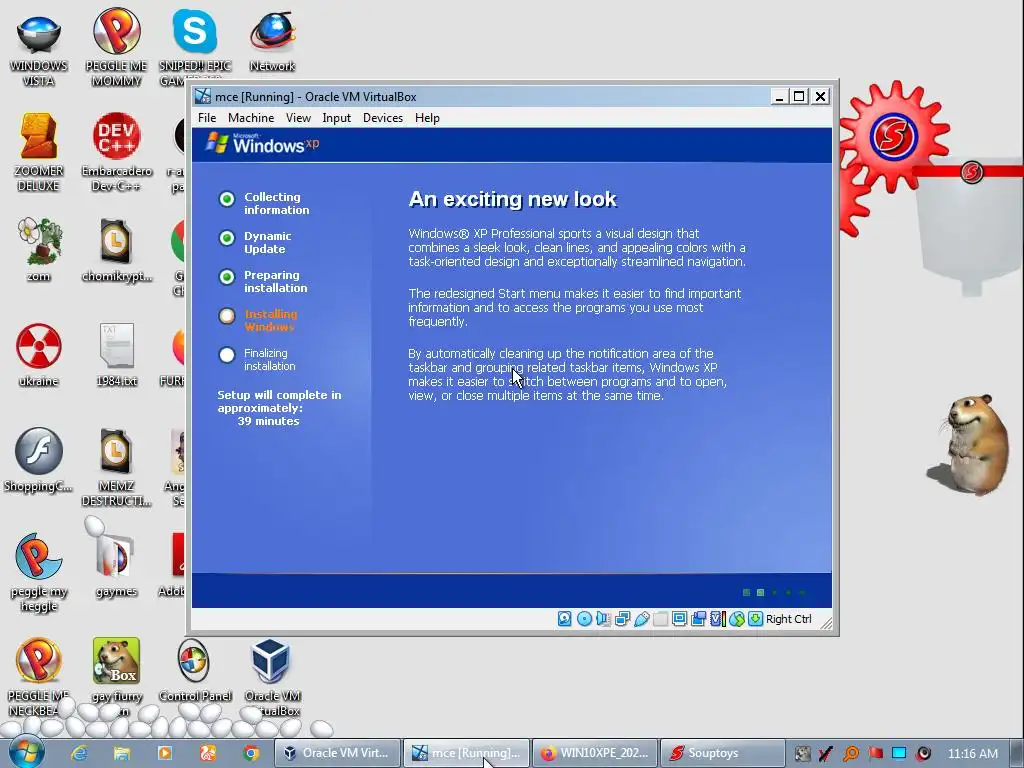Open the Input menu

tap(336, 118)
